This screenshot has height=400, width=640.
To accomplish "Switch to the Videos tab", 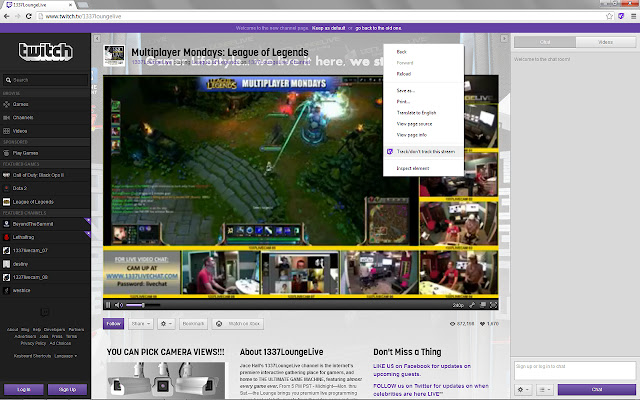I will click(606, 42).
